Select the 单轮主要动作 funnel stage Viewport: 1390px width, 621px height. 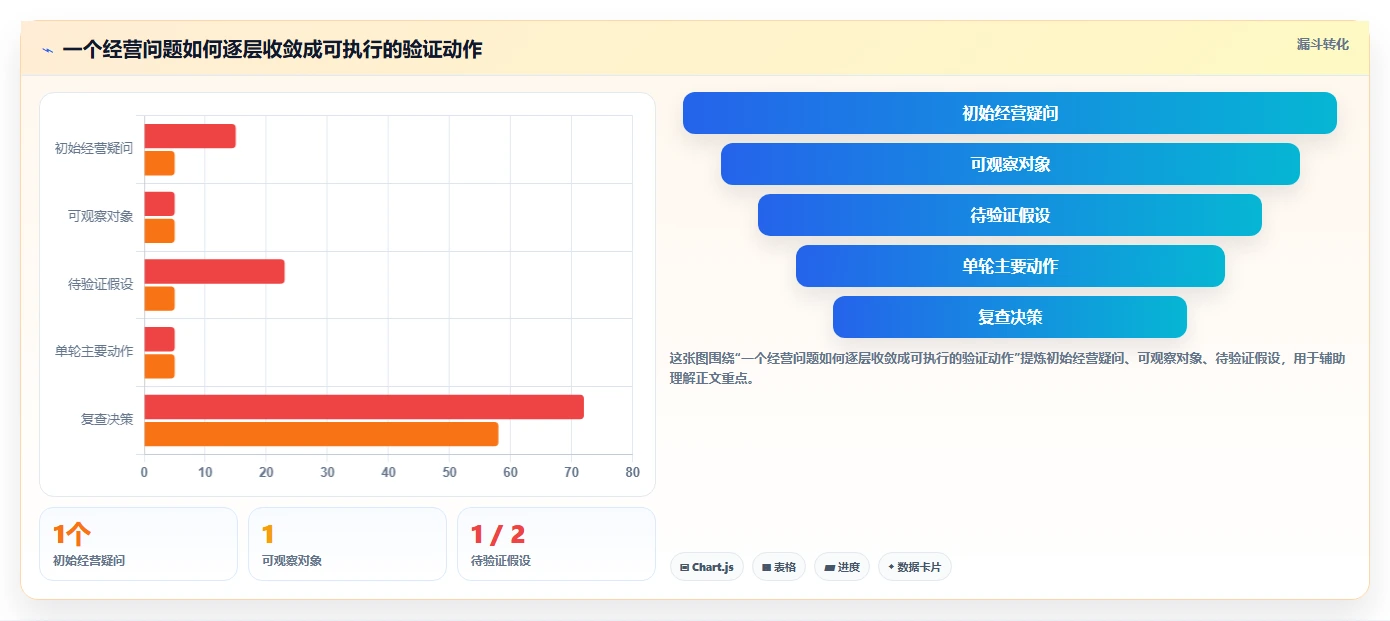point(1010,266)
